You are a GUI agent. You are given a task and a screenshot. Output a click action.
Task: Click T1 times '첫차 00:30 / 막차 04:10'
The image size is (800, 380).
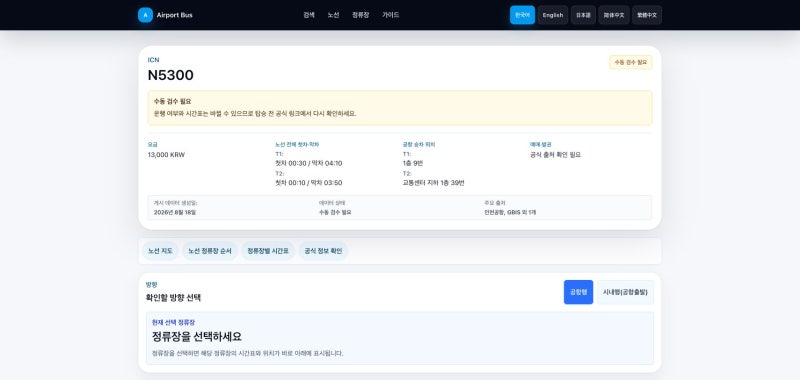[309, 163]
